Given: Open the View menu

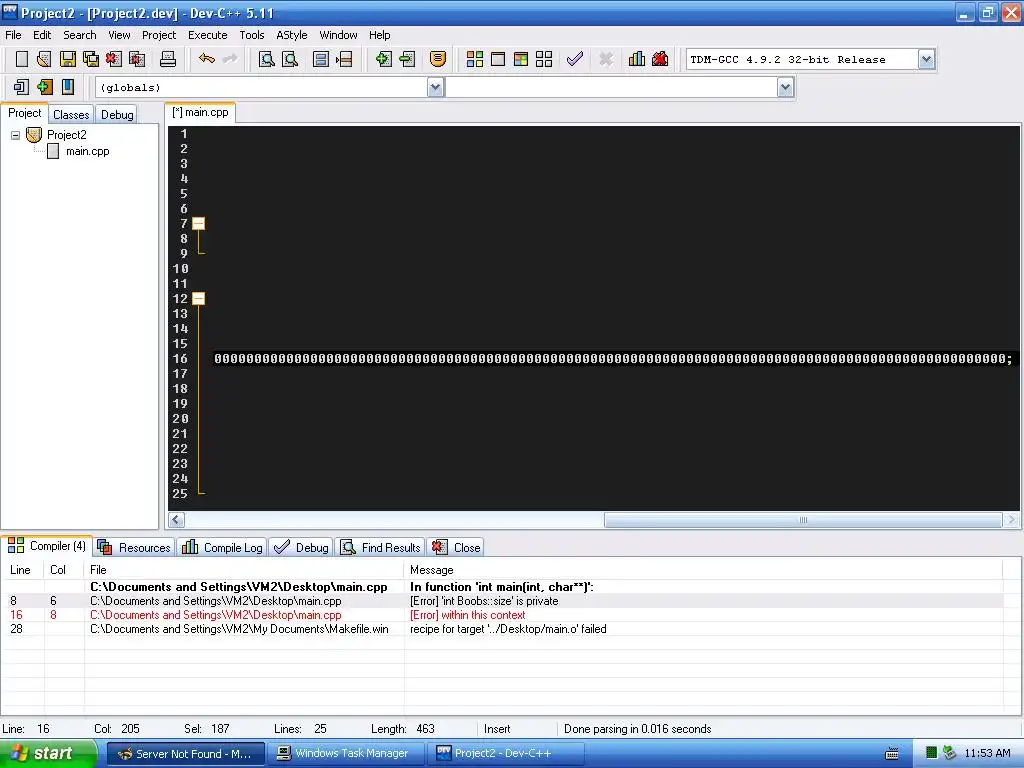Looking at the screenshot, I should tap(119, 35).
